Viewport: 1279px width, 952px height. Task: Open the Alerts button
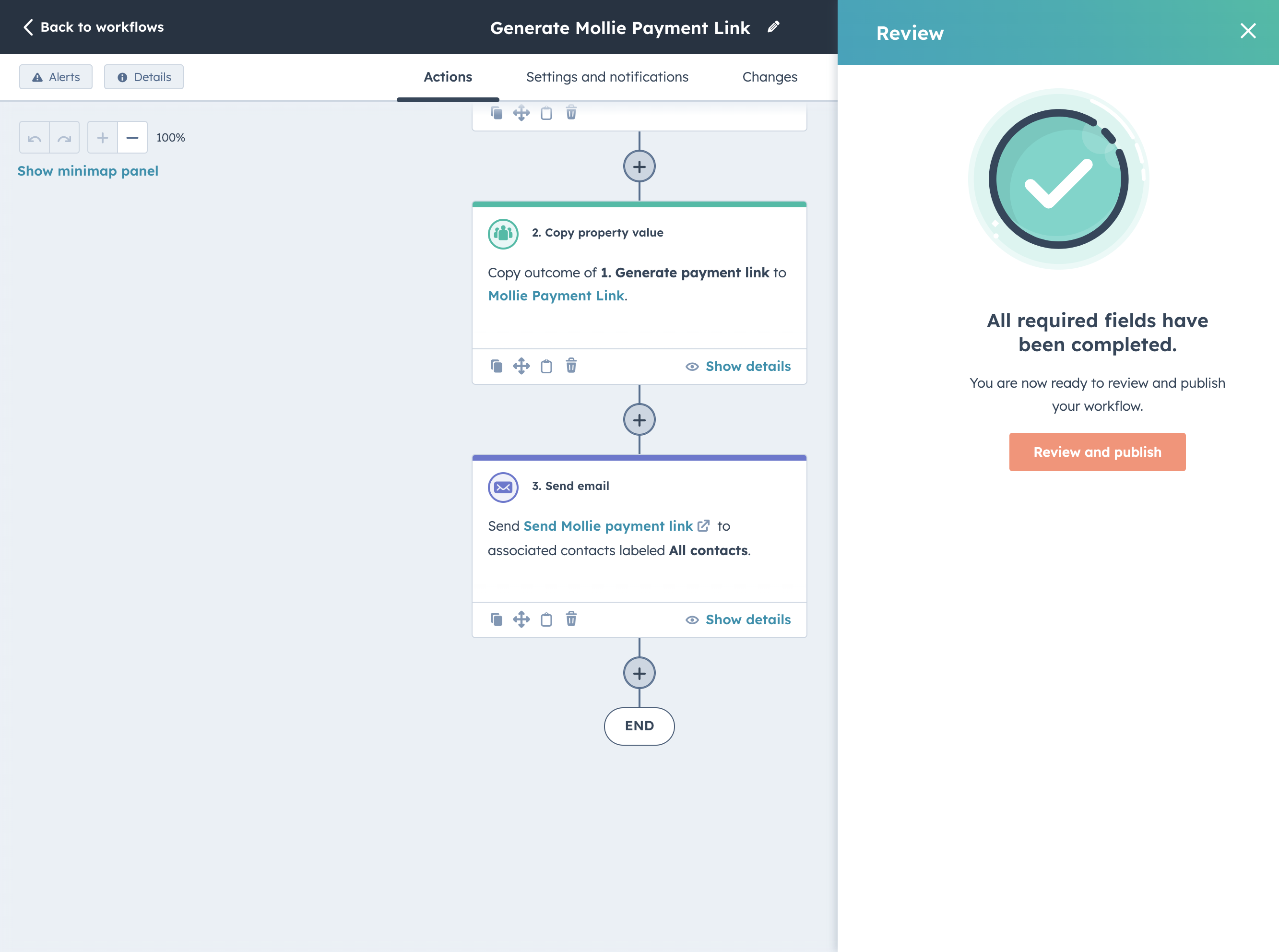56,77
